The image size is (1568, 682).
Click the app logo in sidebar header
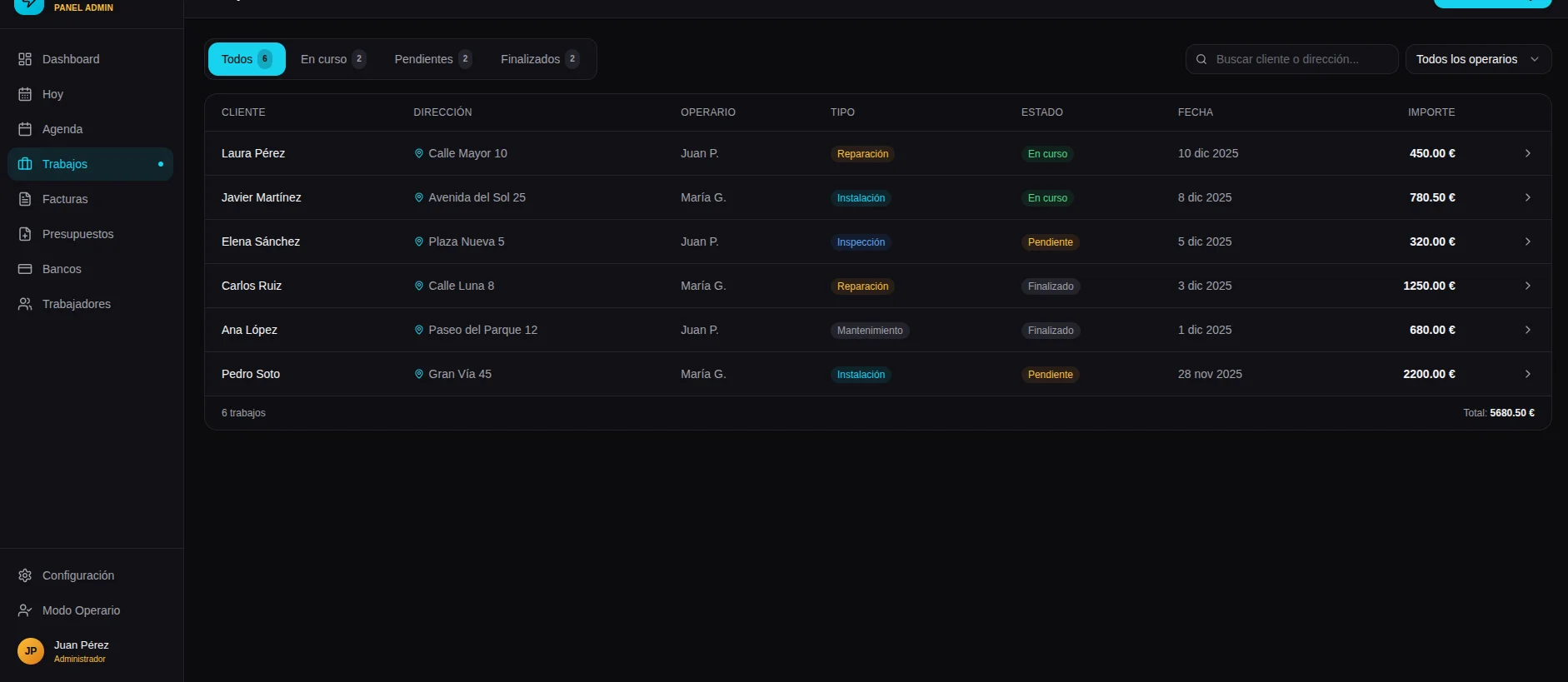(x=29, y=5)
